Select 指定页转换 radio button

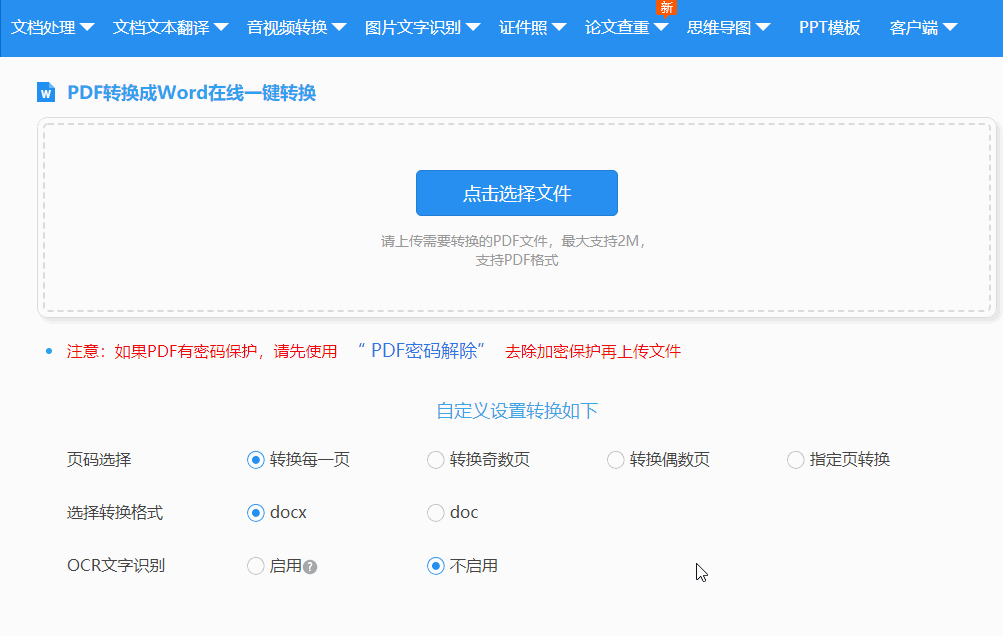(x=796, y=459)
